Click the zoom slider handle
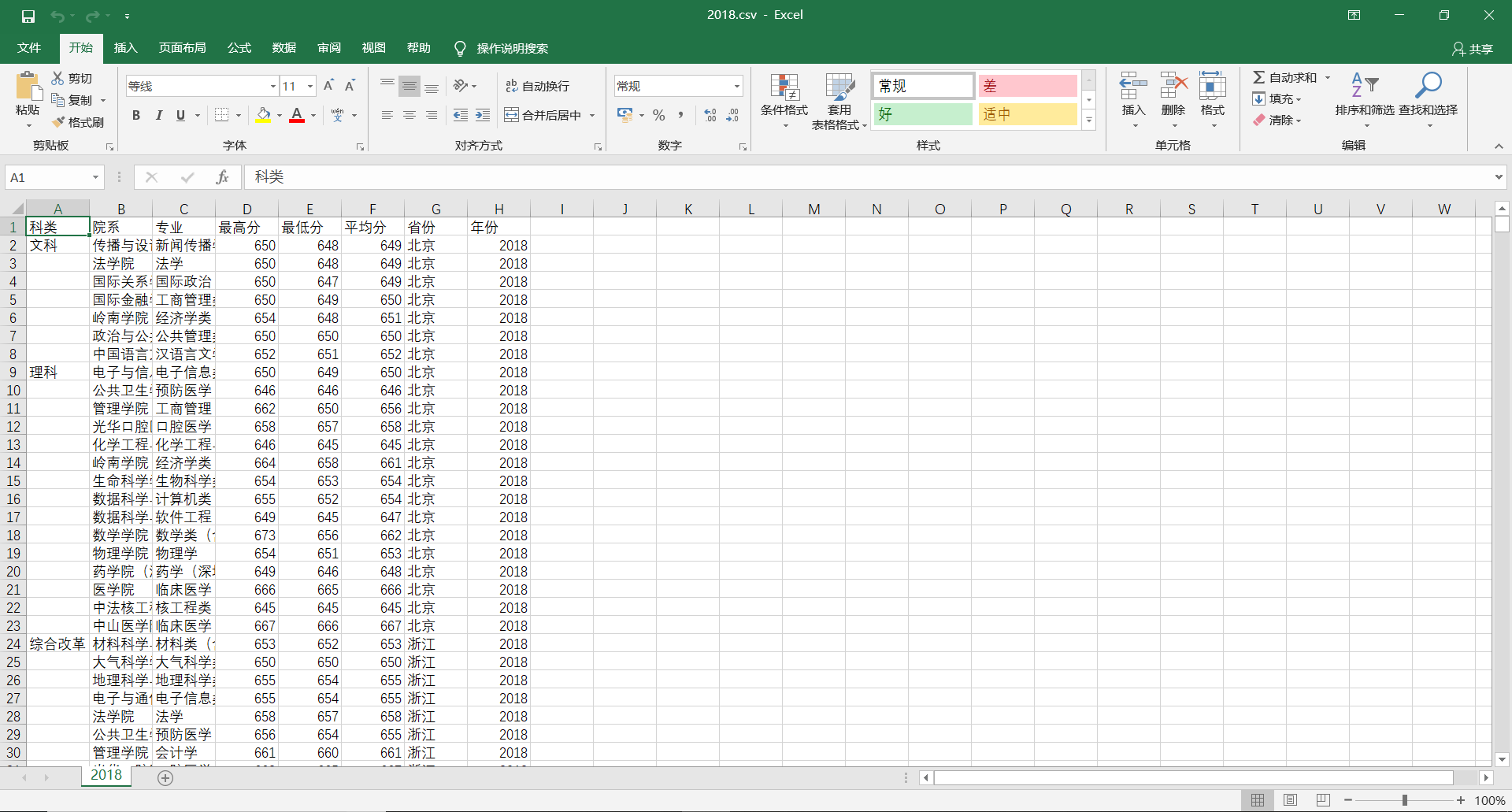The width and height of the screenshot is (1512, 812). [x=1404, y=800]
